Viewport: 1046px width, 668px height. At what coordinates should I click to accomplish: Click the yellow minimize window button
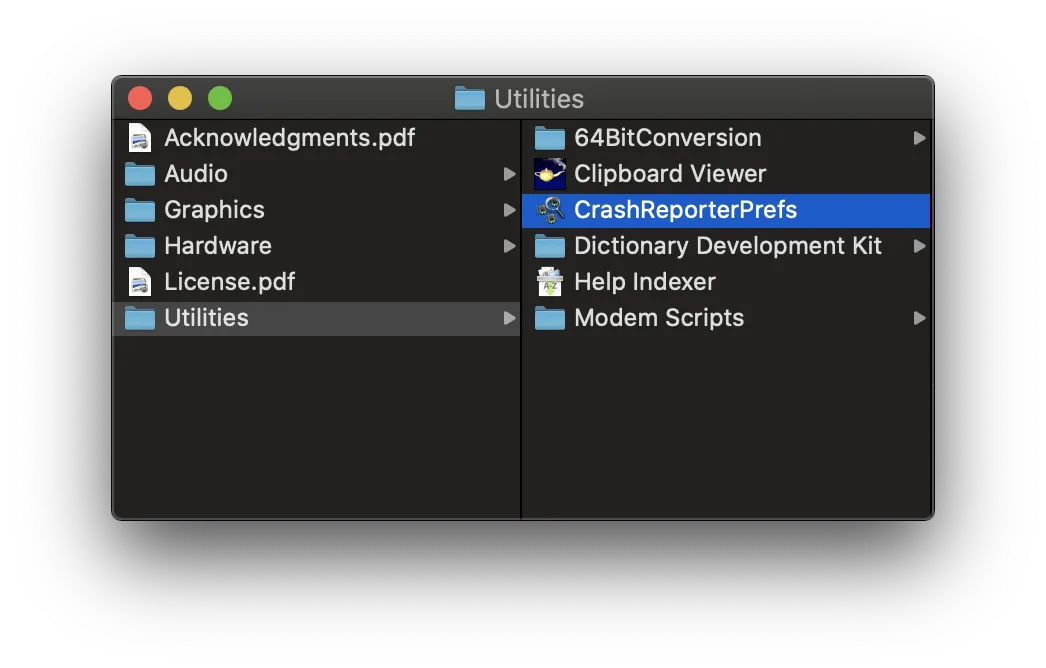180,98
